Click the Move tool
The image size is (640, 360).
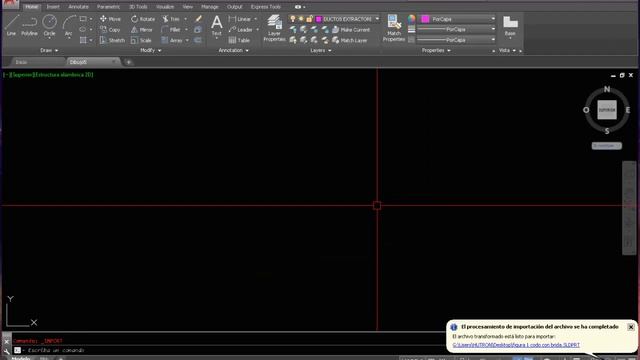[x=110, y=19]
